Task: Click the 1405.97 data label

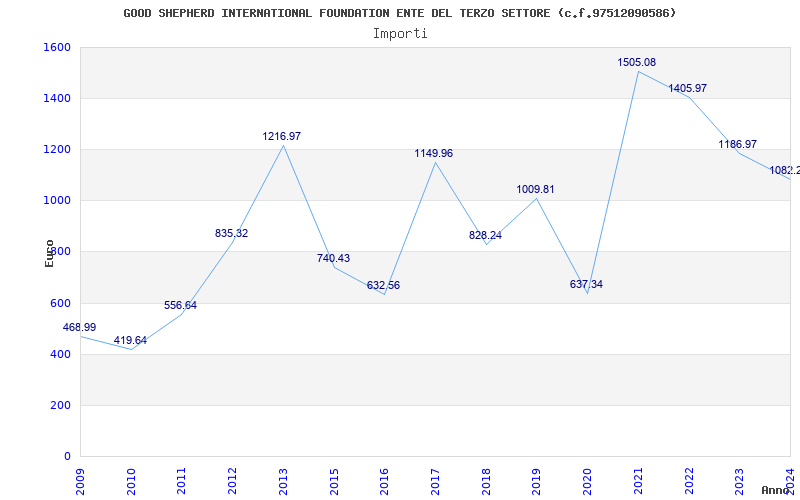Action: tap(687, 88)
